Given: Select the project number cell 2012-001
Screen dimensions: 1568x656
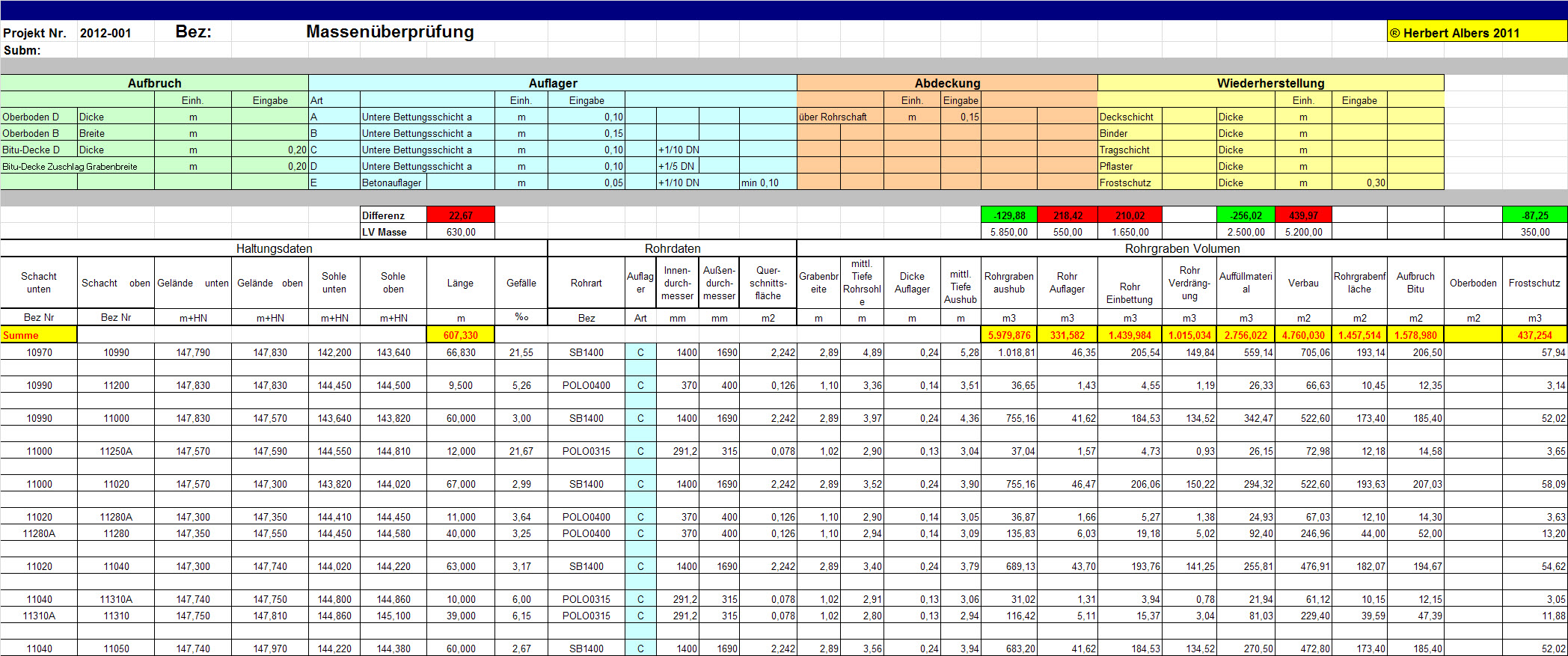Looking at the screenshot, I should (106, 33).
